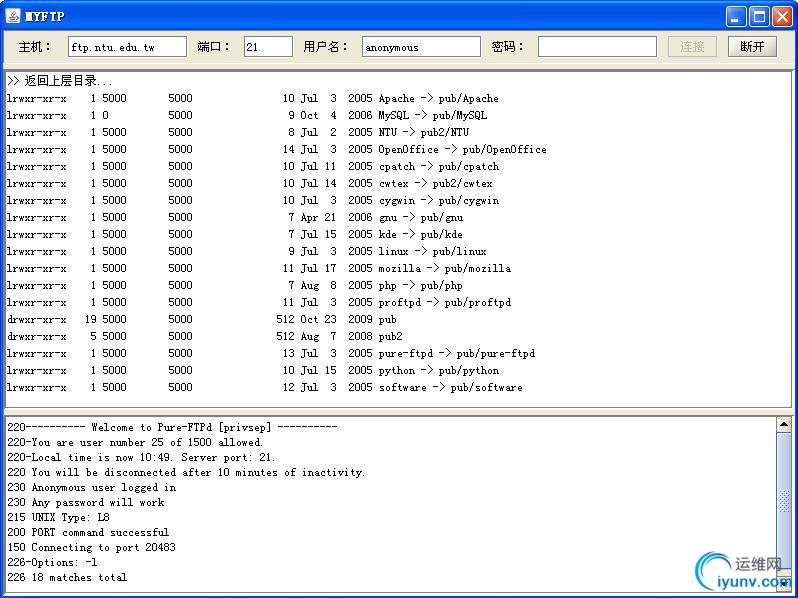Viewport: 798px width, 598px height.
Task: Maximize the MYFTP window
Action: 759,16
